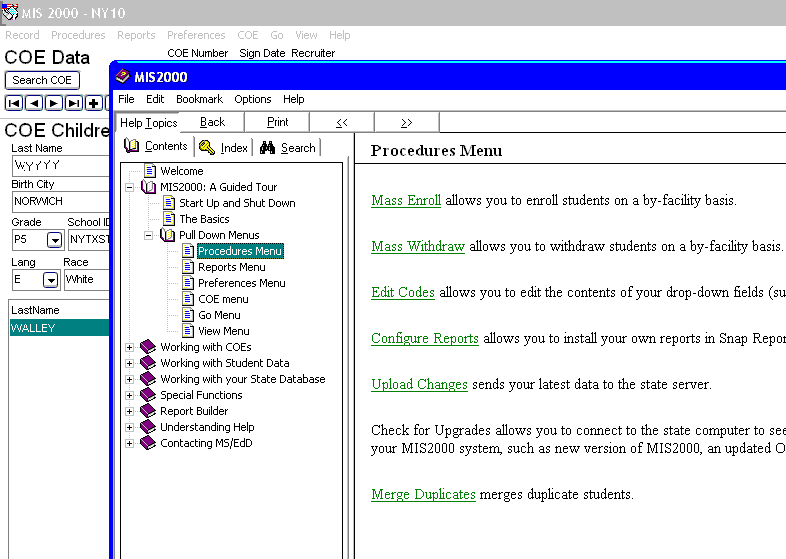Expand Working with your State Database
This screenshot has width=786, height=559.
click(129, 380)
